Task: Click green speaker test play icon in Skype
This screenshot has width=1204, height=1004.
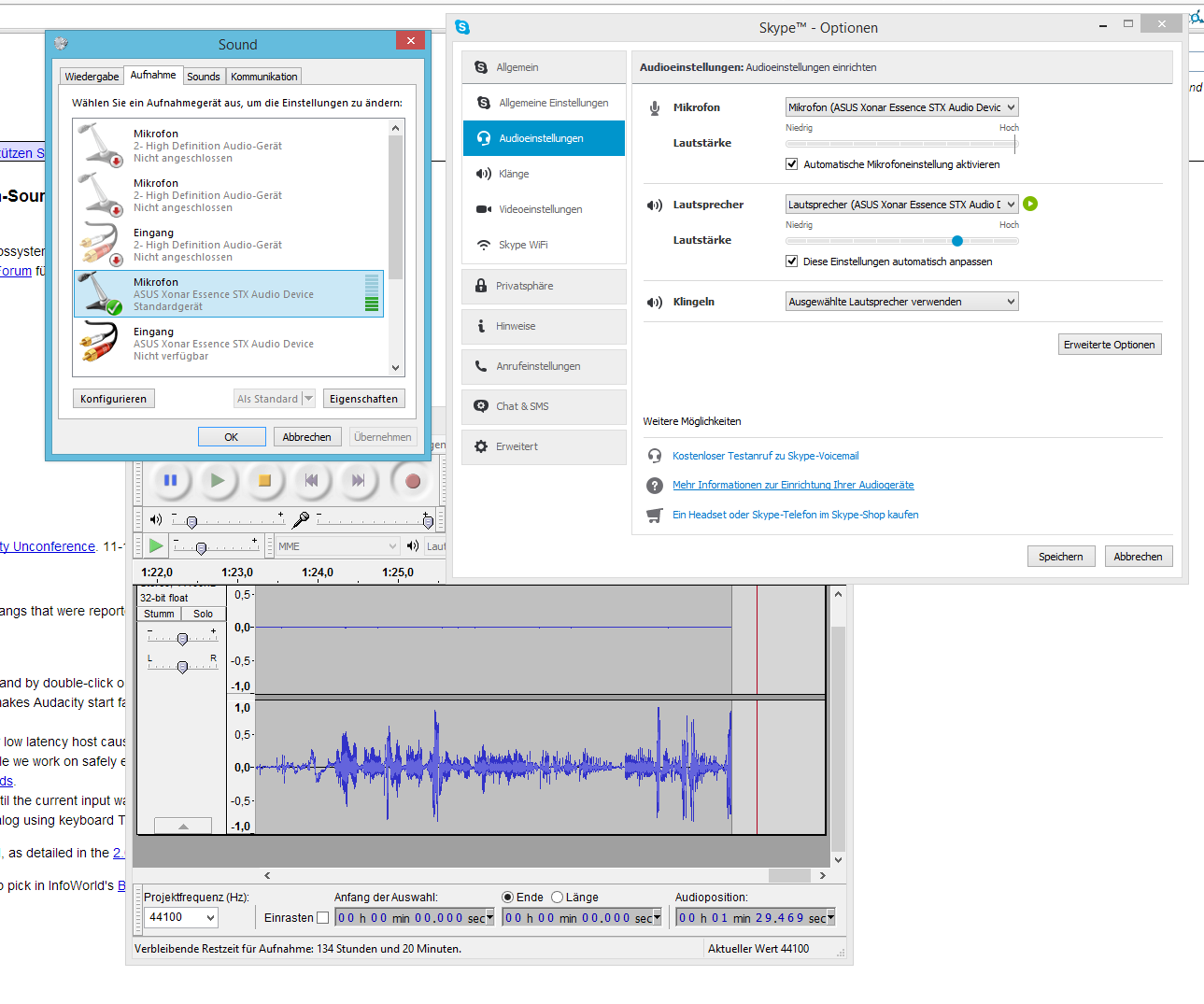Action: [1030, 204]
